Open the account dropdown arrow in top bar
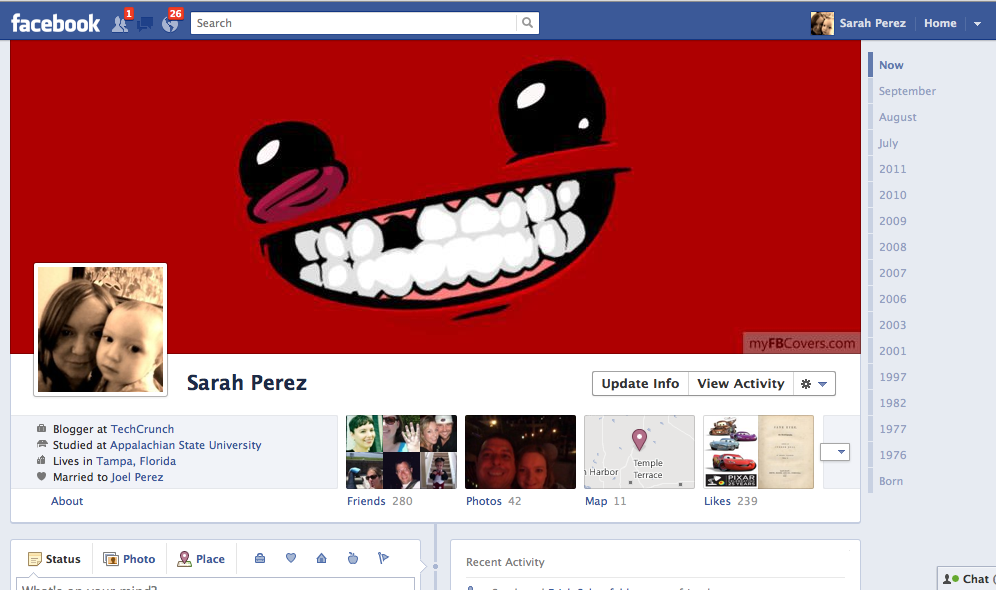Image resolution: width=996 pixels, height=590 pixels. click(x=977, y=23)
